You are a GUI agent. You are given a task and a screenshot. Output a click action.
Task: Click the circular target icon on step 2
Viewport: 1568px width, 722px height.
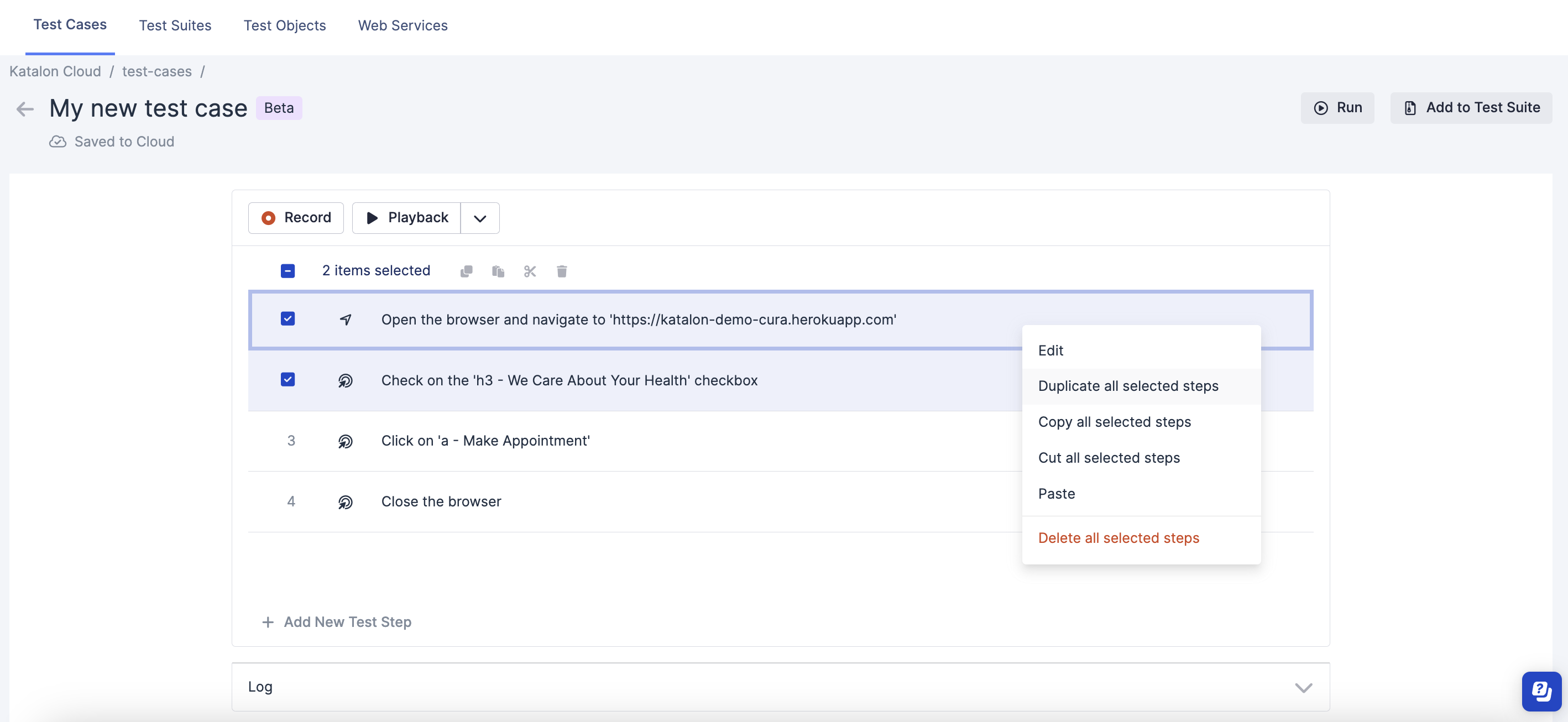pos(346,380)
